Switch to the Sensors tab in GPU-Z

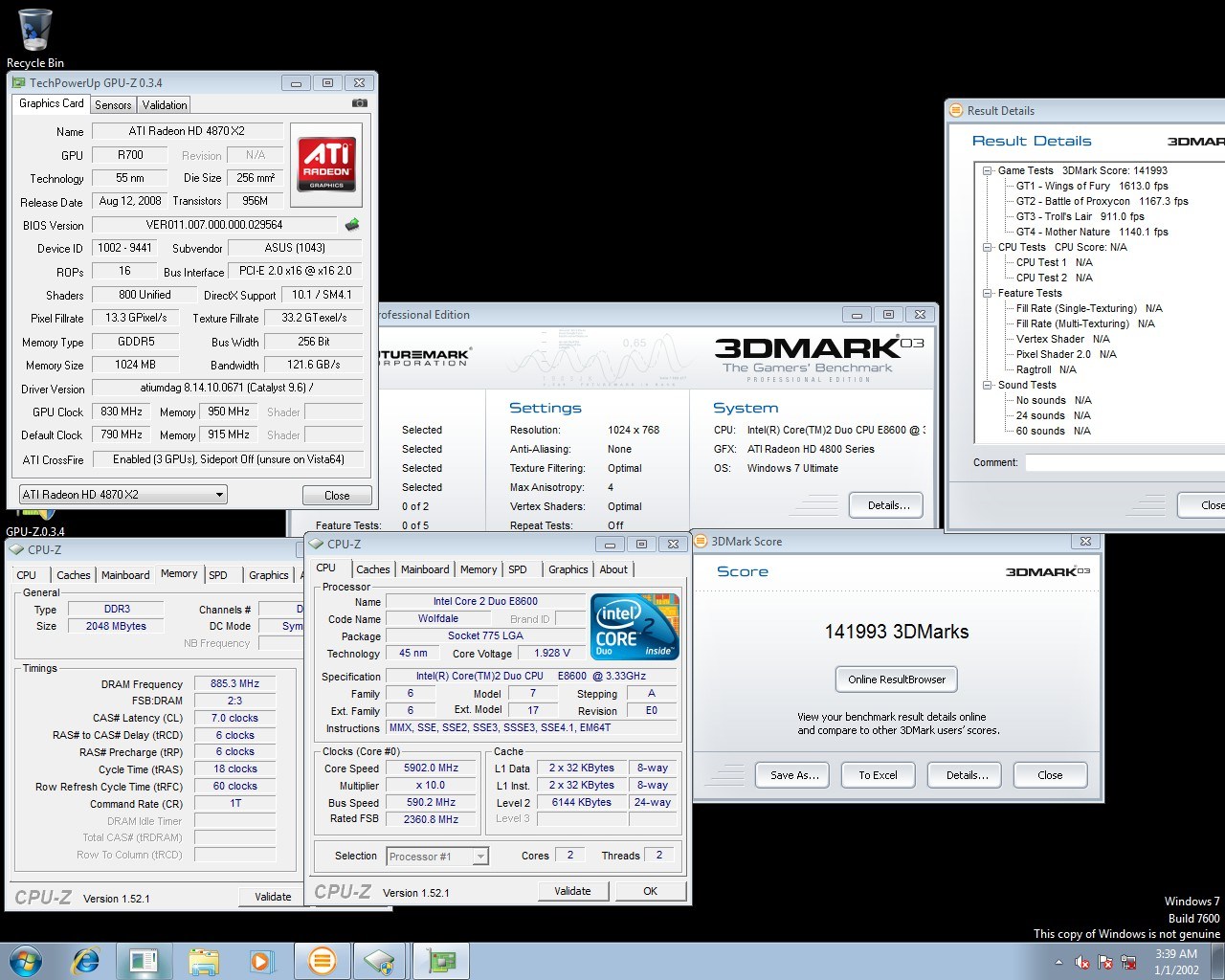113,105
